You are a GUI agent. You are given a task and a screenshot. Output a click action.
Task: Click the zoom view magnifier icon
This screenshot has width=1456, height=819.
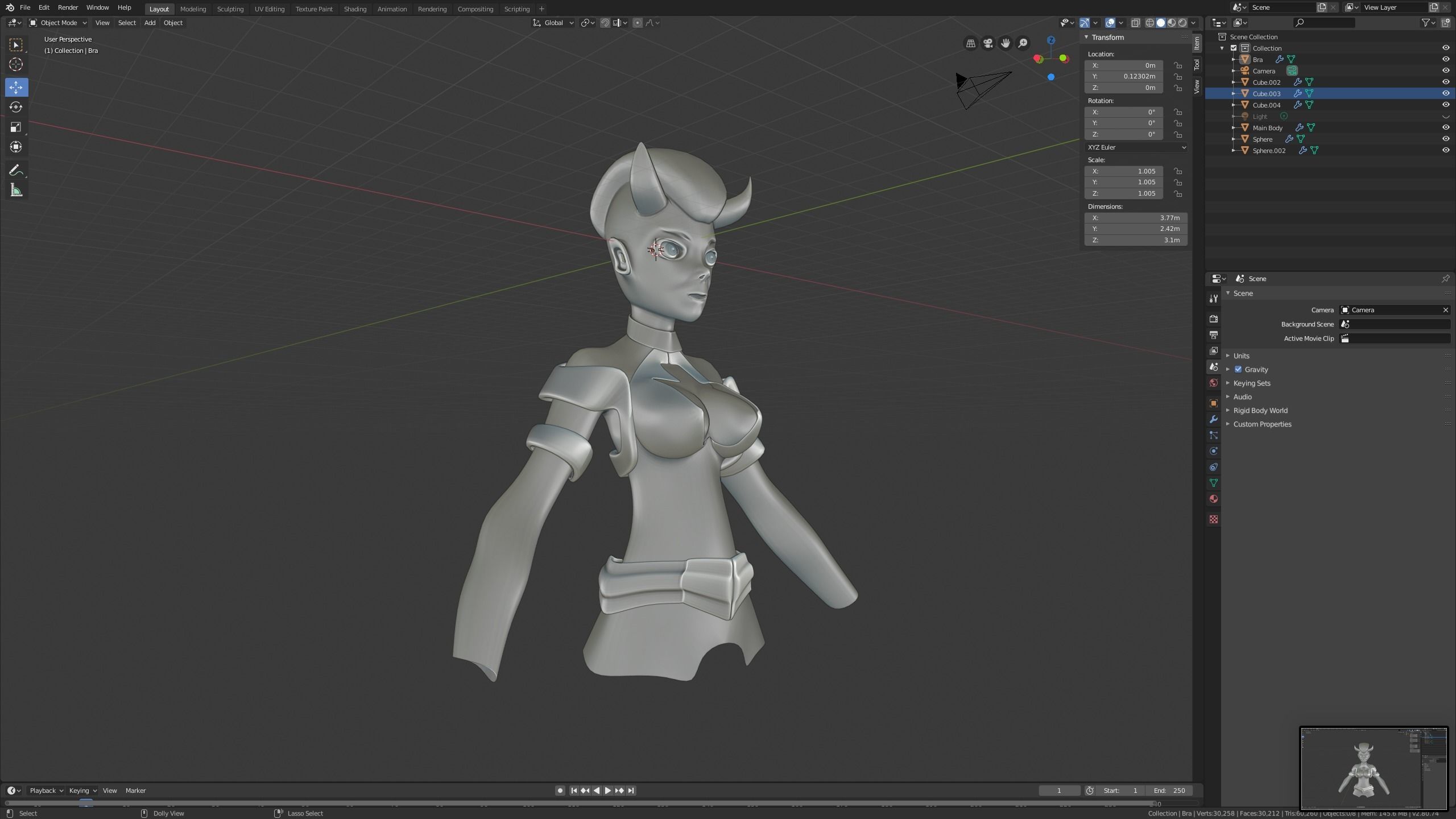pos(1023,43)
